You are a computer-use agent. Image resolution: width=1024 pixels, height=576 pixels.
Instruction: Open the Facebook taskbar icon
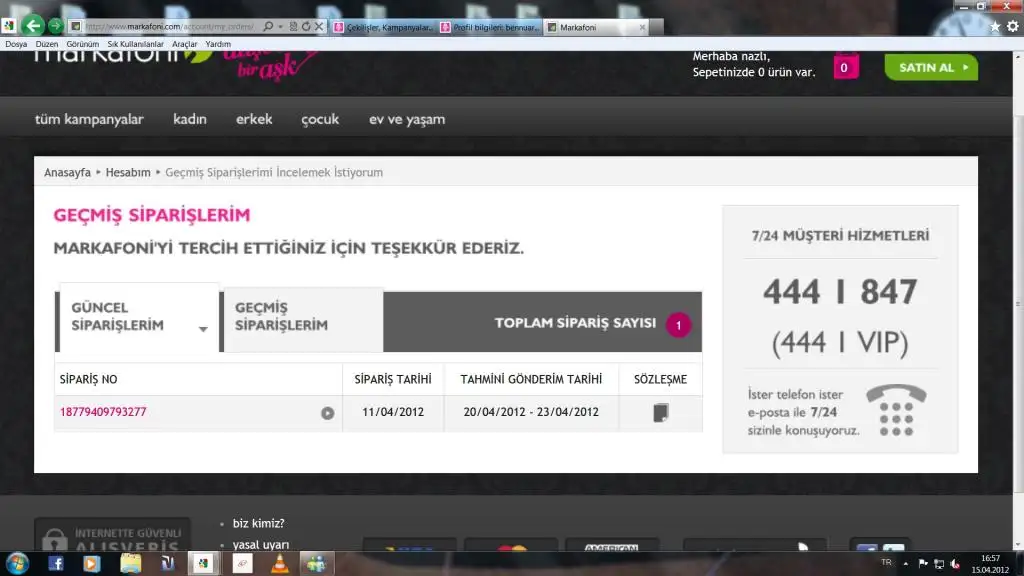point(56,564)
